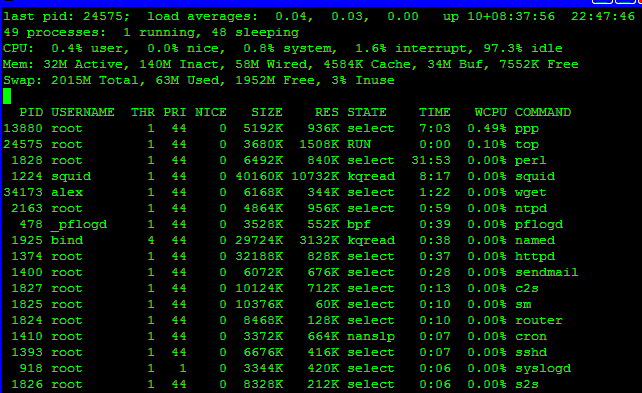Click the RUN state of the top process
Screen dimensions: 642x393
(359, 144)
